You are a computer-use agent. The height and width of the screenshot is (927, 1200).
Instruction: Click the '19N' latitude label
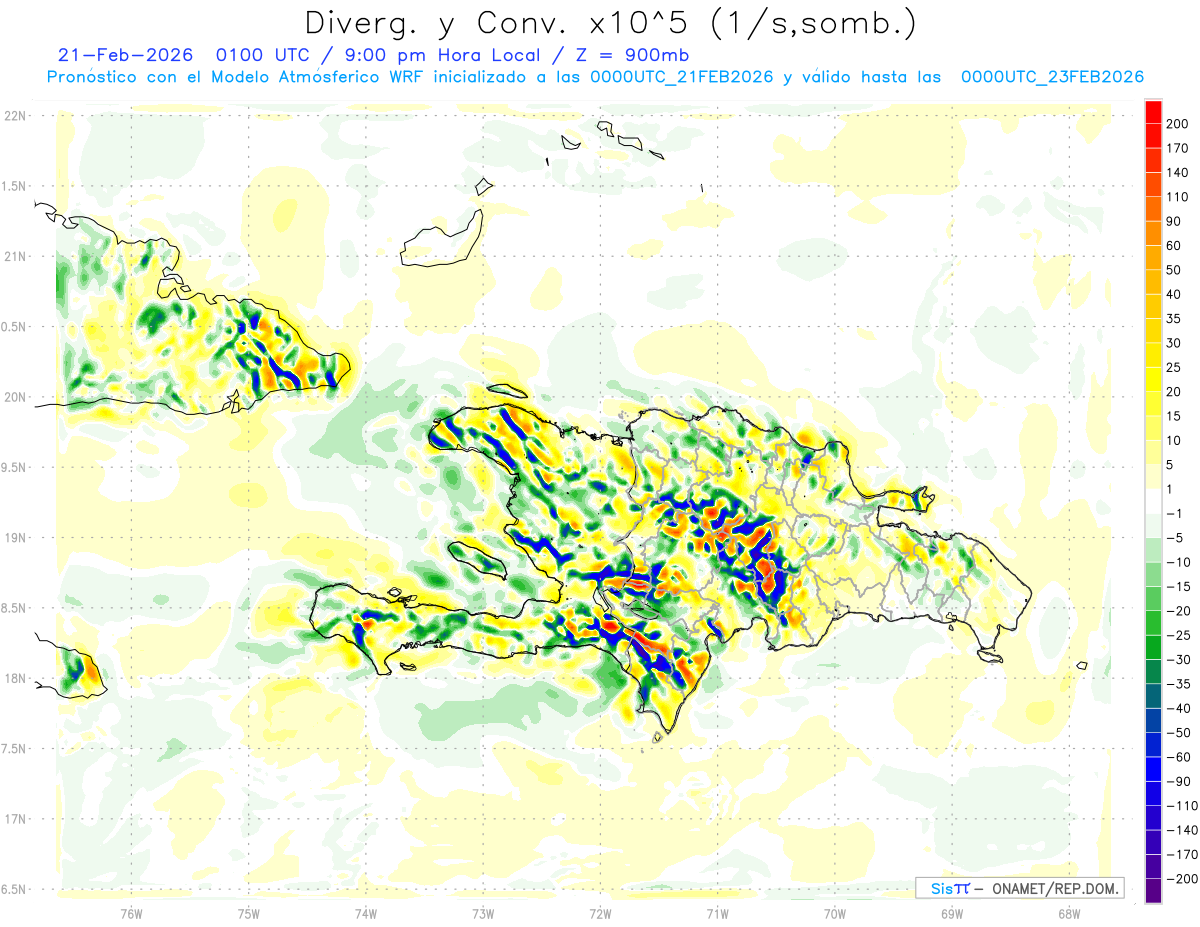pos(15,538)
